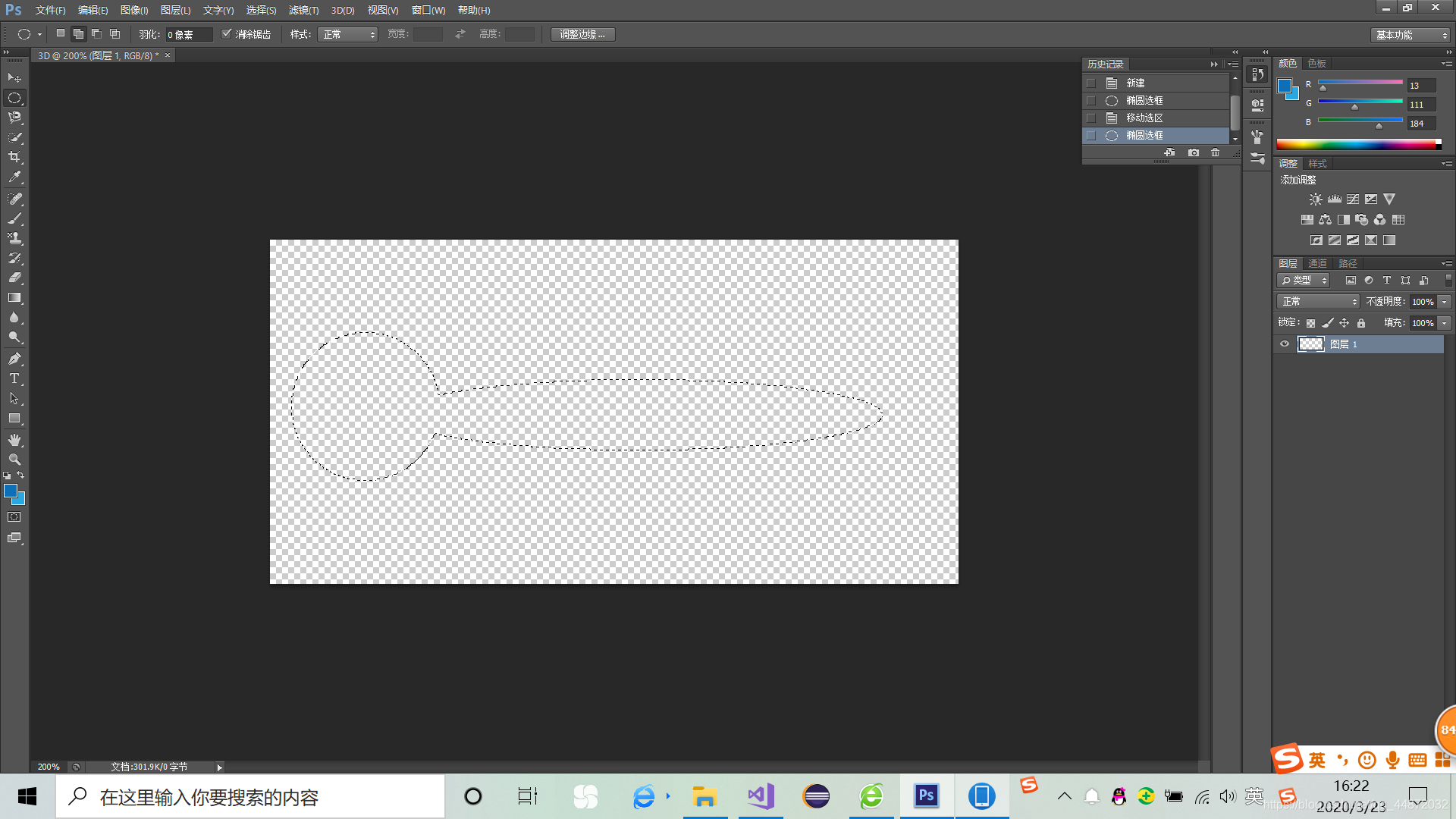Image resolution: width=1456 pixels, height=819 pixels.
Task: Open layer blend mode 正常 dropdown
Action: click(1319, 302)
